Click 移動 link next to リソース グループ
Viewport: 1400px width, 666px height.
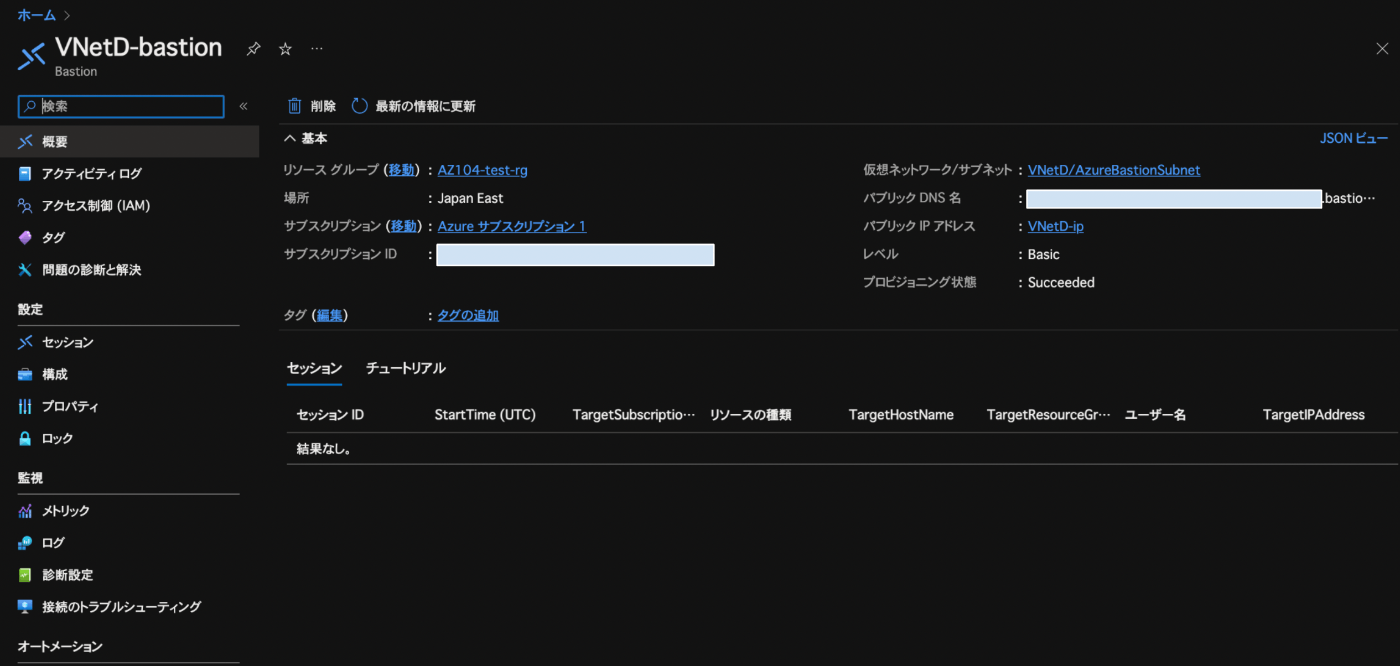[x=401, y=170]
